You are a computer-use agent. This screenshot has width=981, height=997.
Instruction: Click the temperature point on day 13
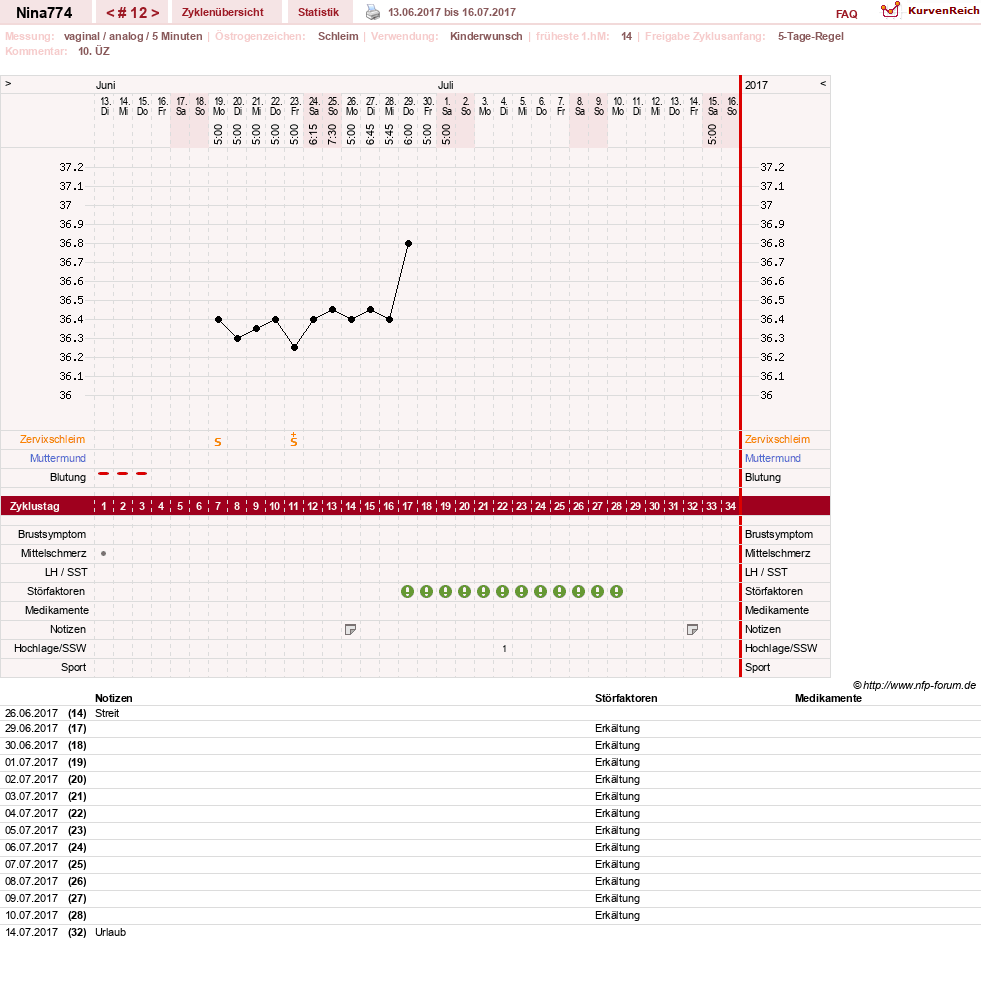point(332,310)
